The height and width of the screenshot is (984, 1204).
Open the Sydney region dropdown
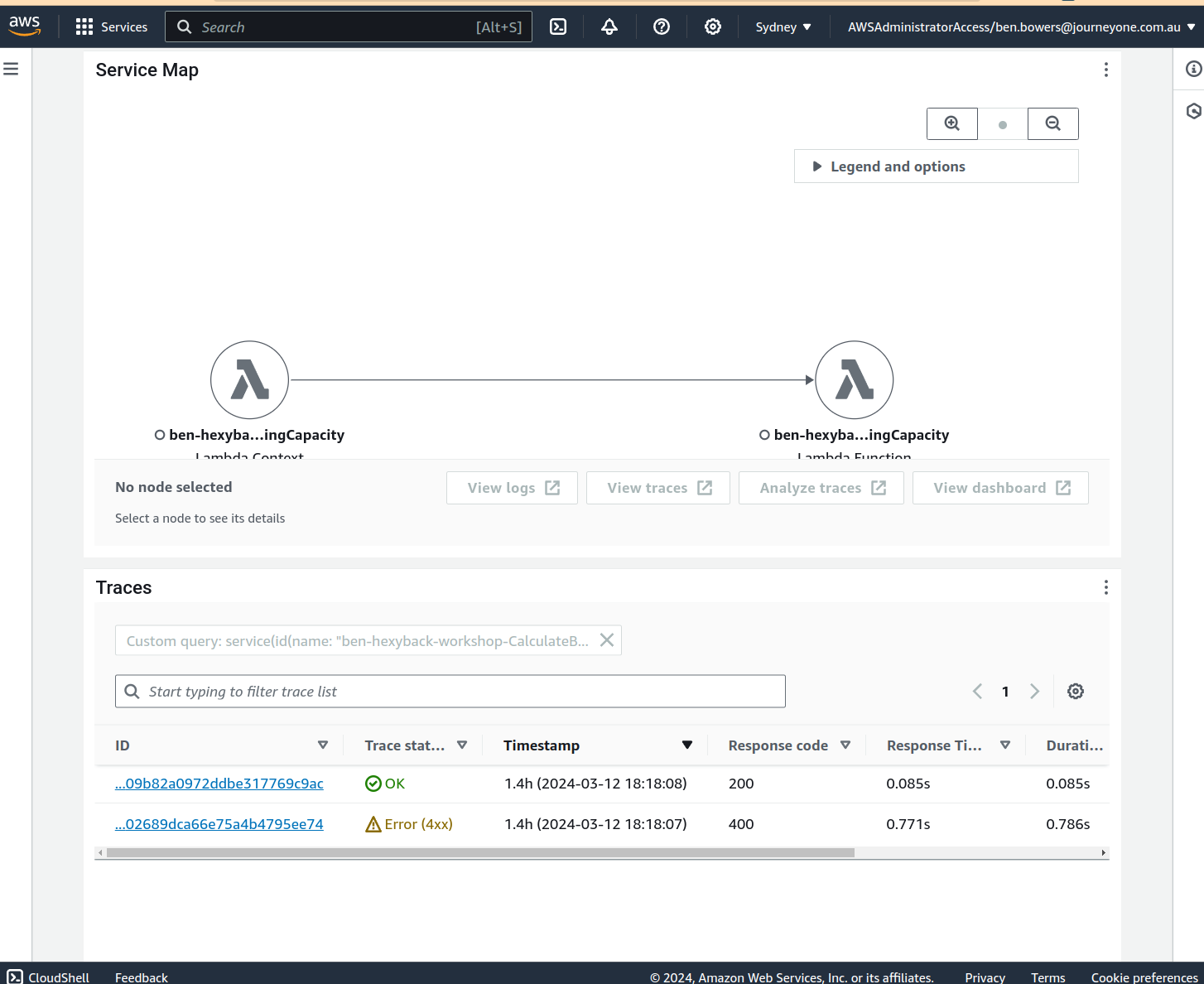tap(783, 27)
